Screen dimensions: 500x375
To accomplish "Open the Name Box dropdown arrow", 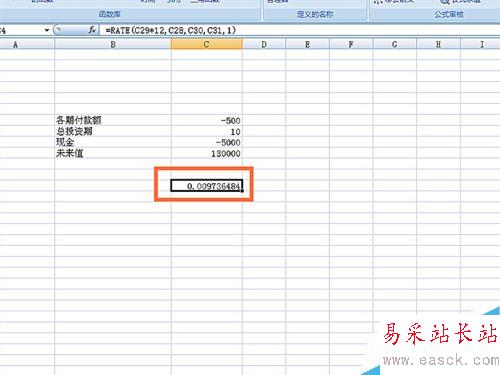I will [47, 30].
